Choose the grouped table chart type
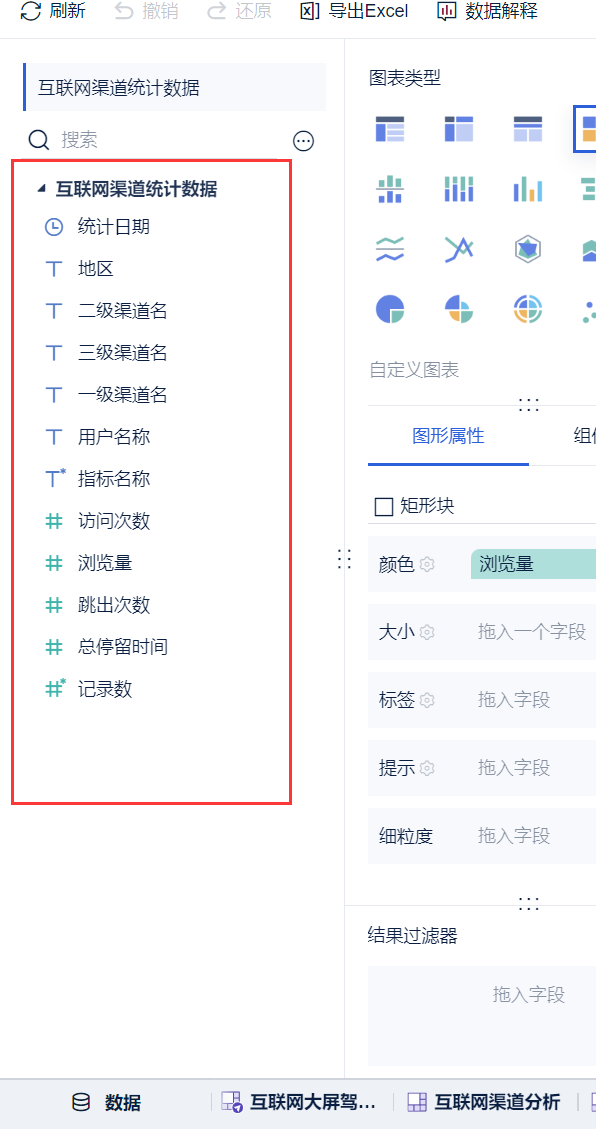The width and height of the screenshot is (596, 1129). (390, 129)
